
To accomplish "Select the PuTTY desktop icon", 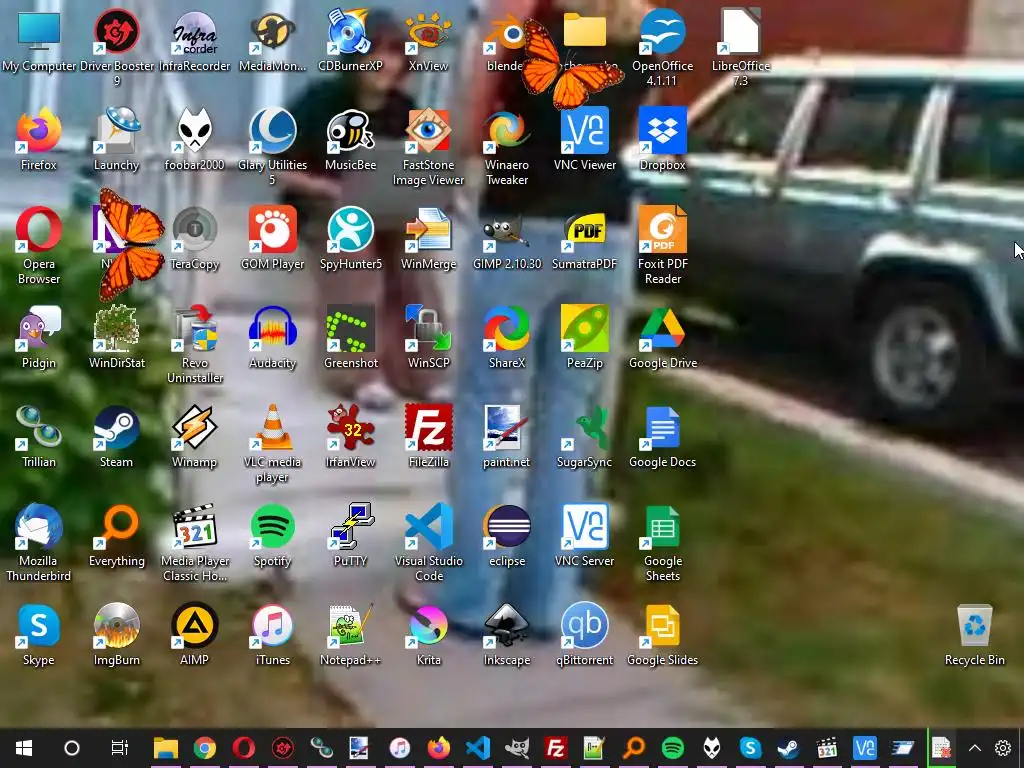I will 350,536.
